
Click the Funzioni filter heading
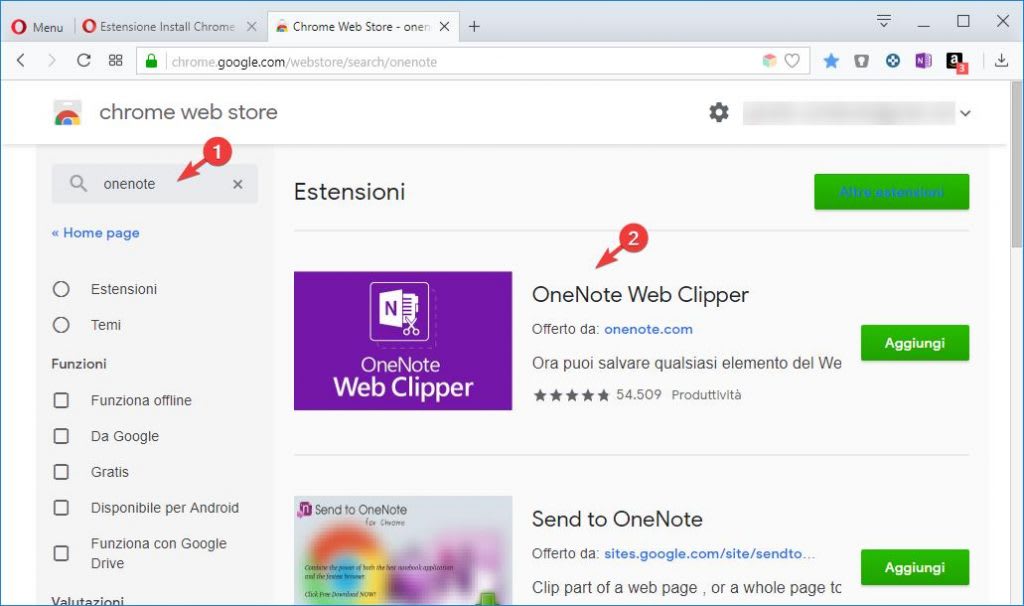[x=79, y=364]
